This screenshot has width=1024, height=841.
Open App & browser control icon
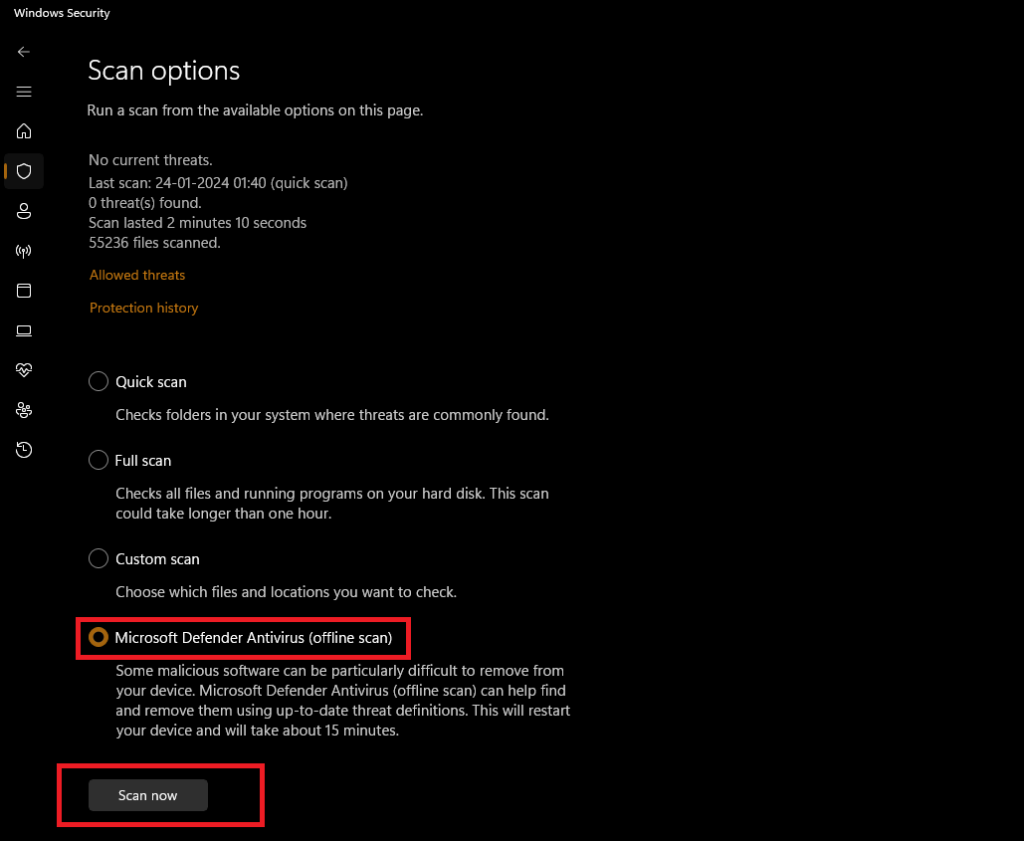tap(24, 291)
